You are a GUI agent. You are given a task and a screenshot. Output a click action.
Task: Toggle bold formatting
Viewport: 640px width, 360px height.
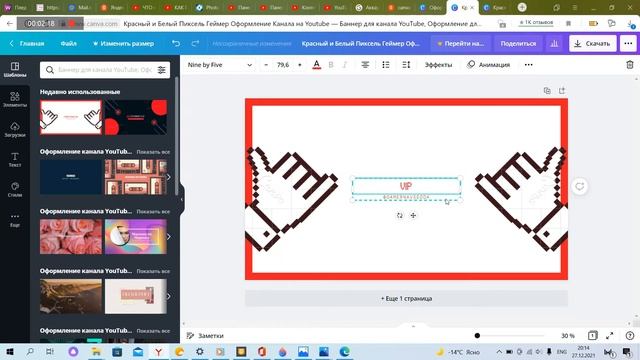[331, 65]
